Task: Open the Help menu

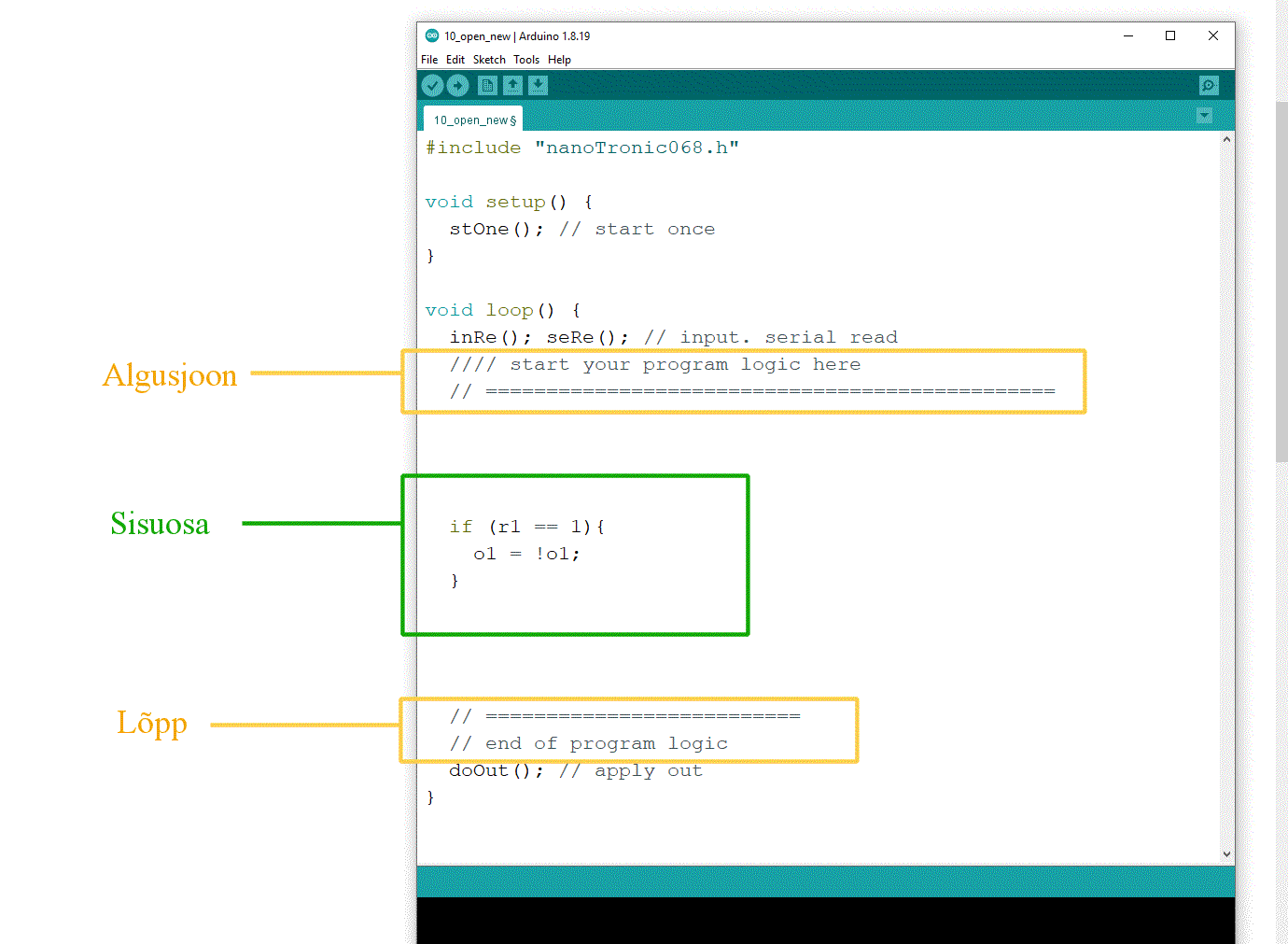Action: tap(559, 60)
